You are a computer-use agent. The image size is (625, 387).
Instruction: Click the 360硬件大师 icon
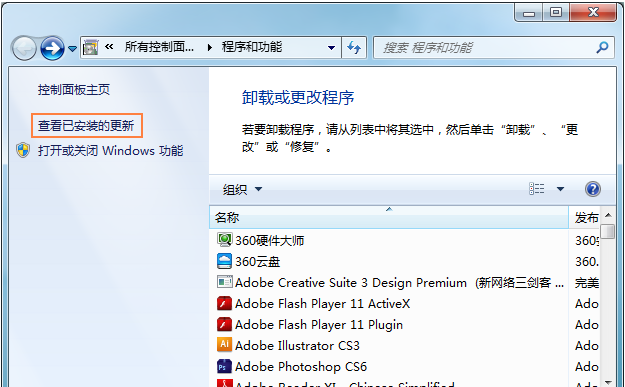(224, 240)
